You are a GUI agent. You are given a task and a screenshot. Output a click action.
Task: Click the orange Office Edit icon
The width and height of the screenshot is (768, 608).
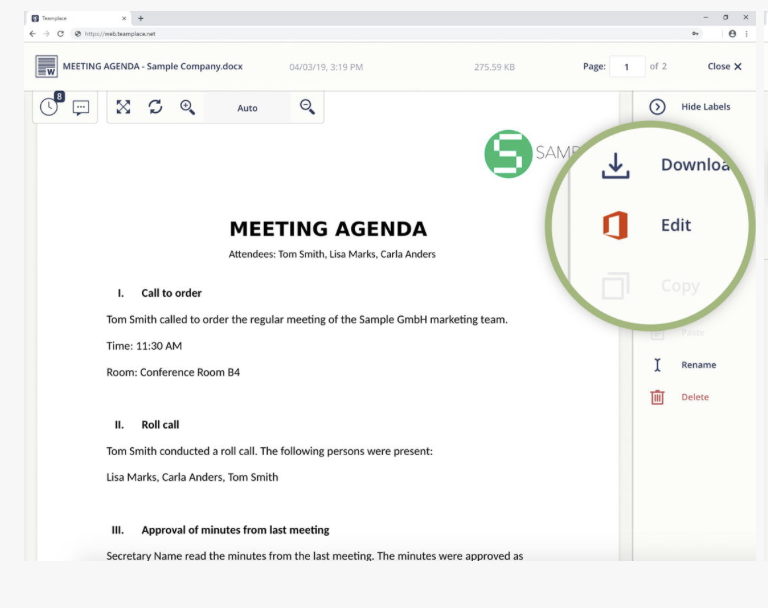616,225
